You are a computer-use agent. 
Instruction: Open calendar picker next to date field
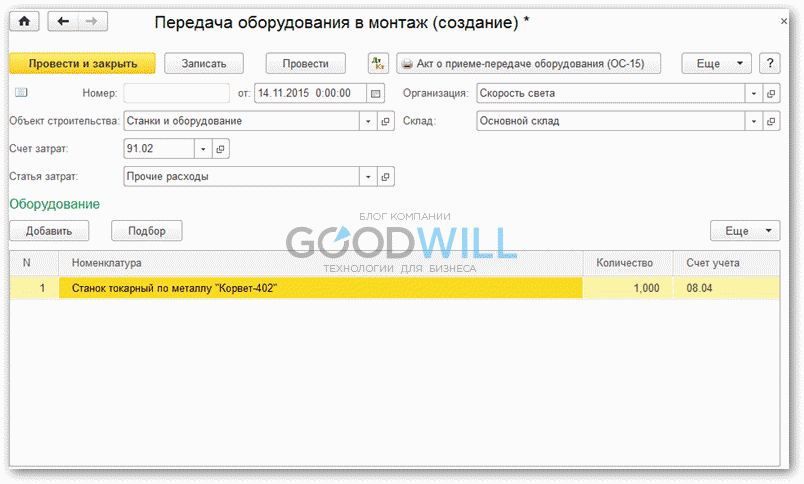(376, 93)
